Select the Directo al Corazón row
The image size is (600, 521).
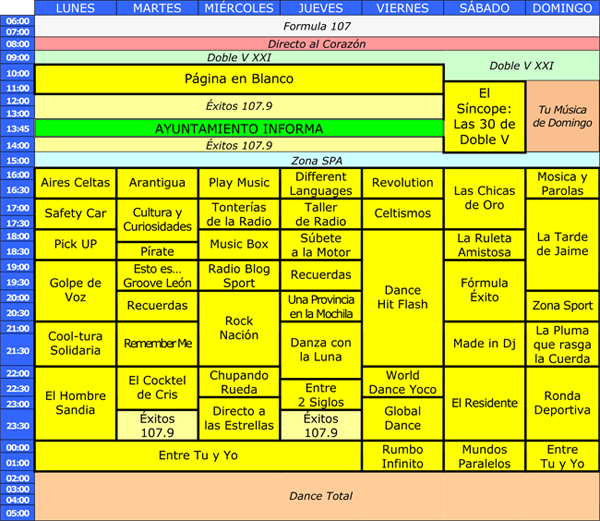[x=317, y=44]
